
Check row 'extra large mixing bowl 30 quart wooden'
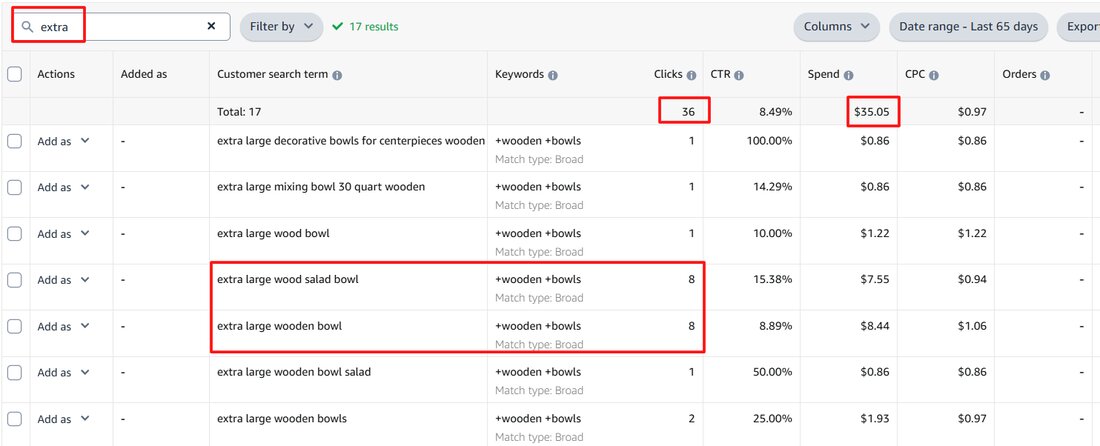click(15, 187)
